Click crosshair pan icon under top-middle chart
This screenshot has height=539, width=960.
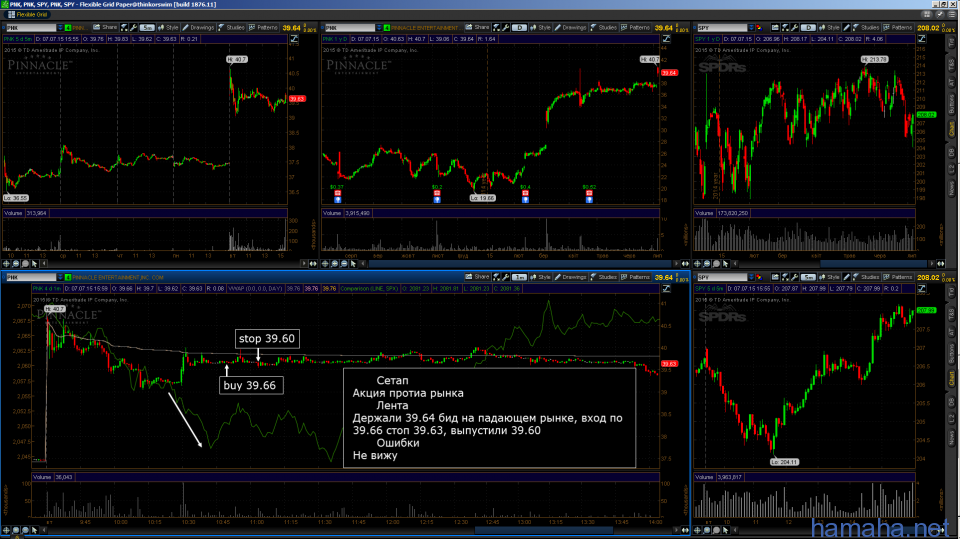click(325, 264)
